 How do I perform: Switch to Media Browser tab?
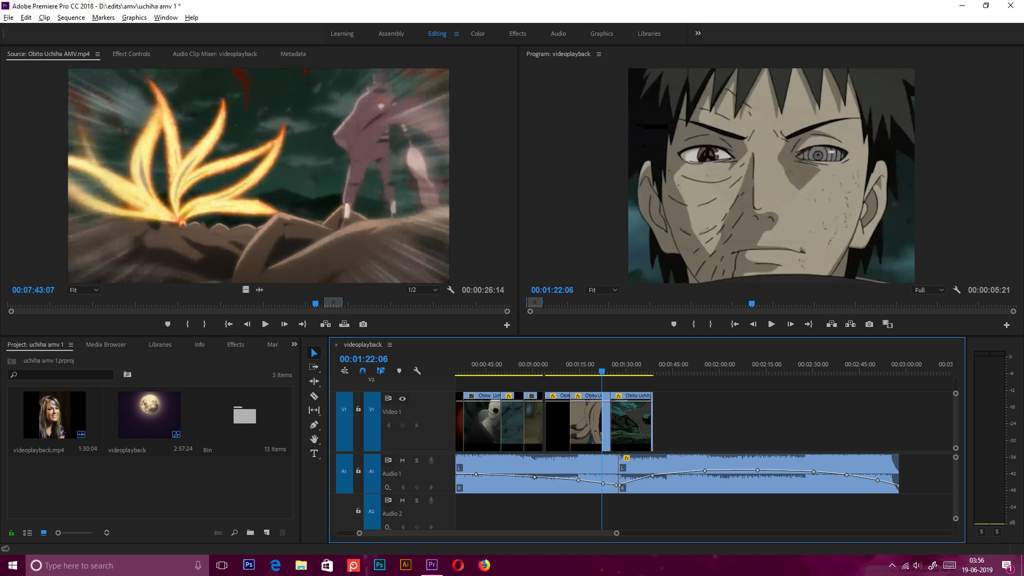click(106, 345)
